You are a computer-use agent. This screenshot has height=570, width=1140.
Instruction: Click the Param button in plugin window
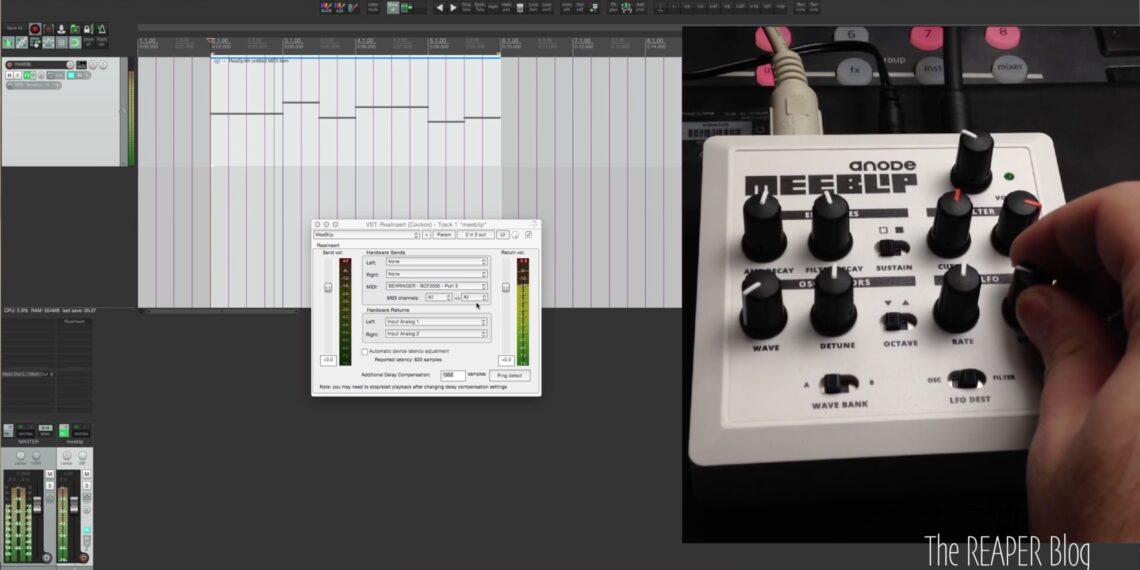pos(443,234)
